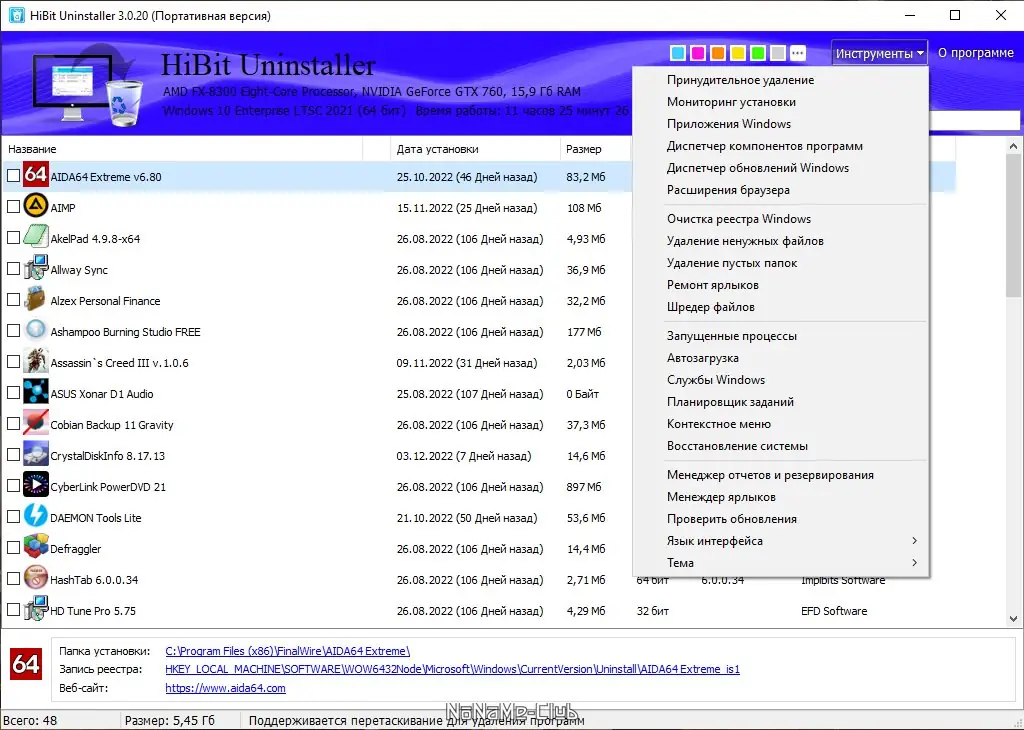
Task: Select Принудительное удаление from the menu
Action: click(741, 79)
